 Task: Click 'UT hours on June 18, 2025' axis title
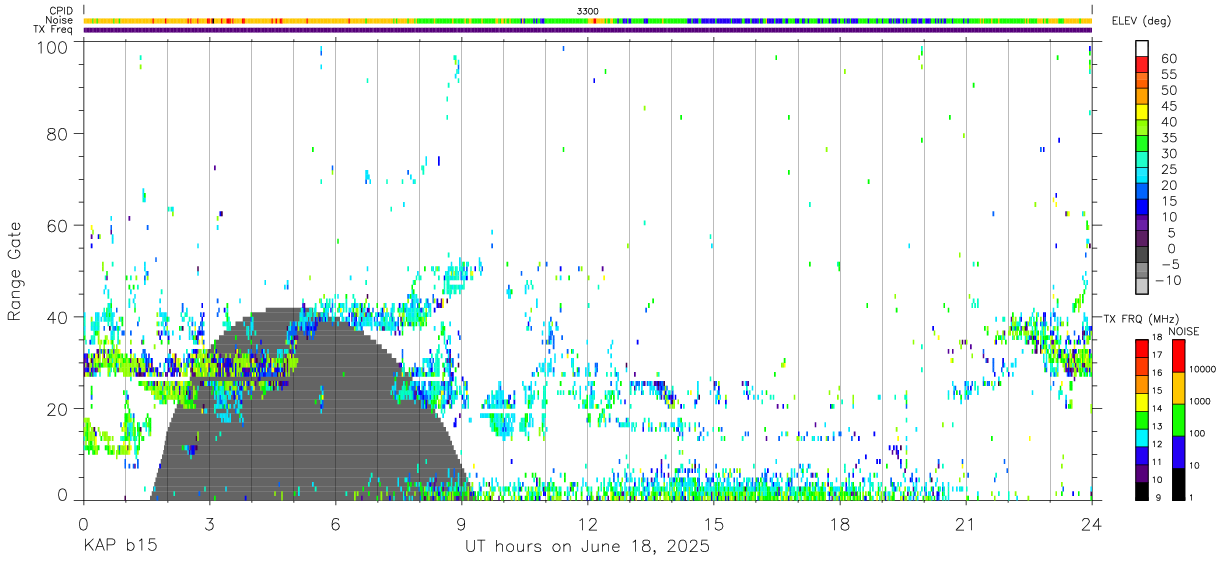click(587, 548)
